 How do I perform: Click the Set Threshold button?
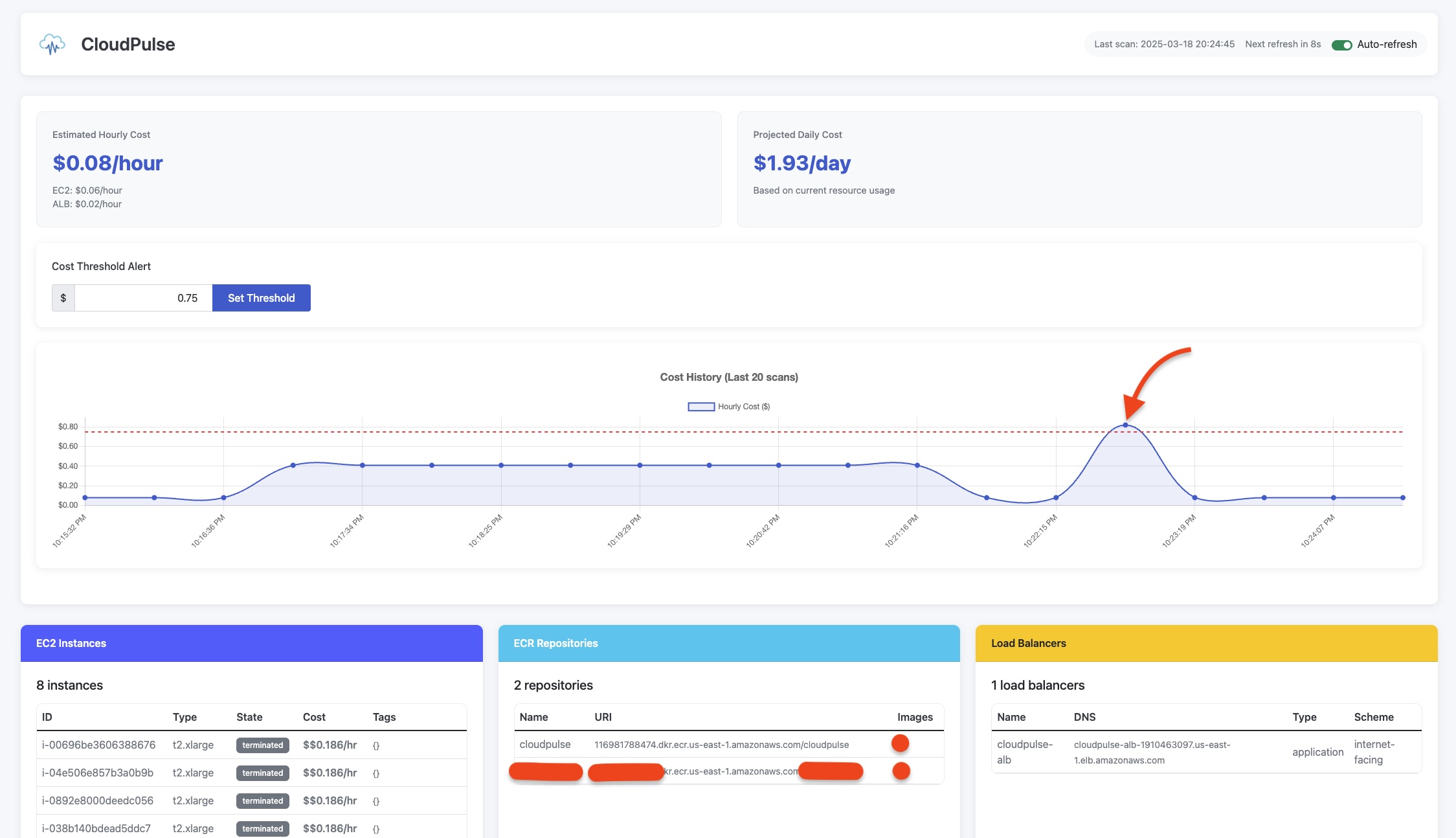(x=261, y=298)
